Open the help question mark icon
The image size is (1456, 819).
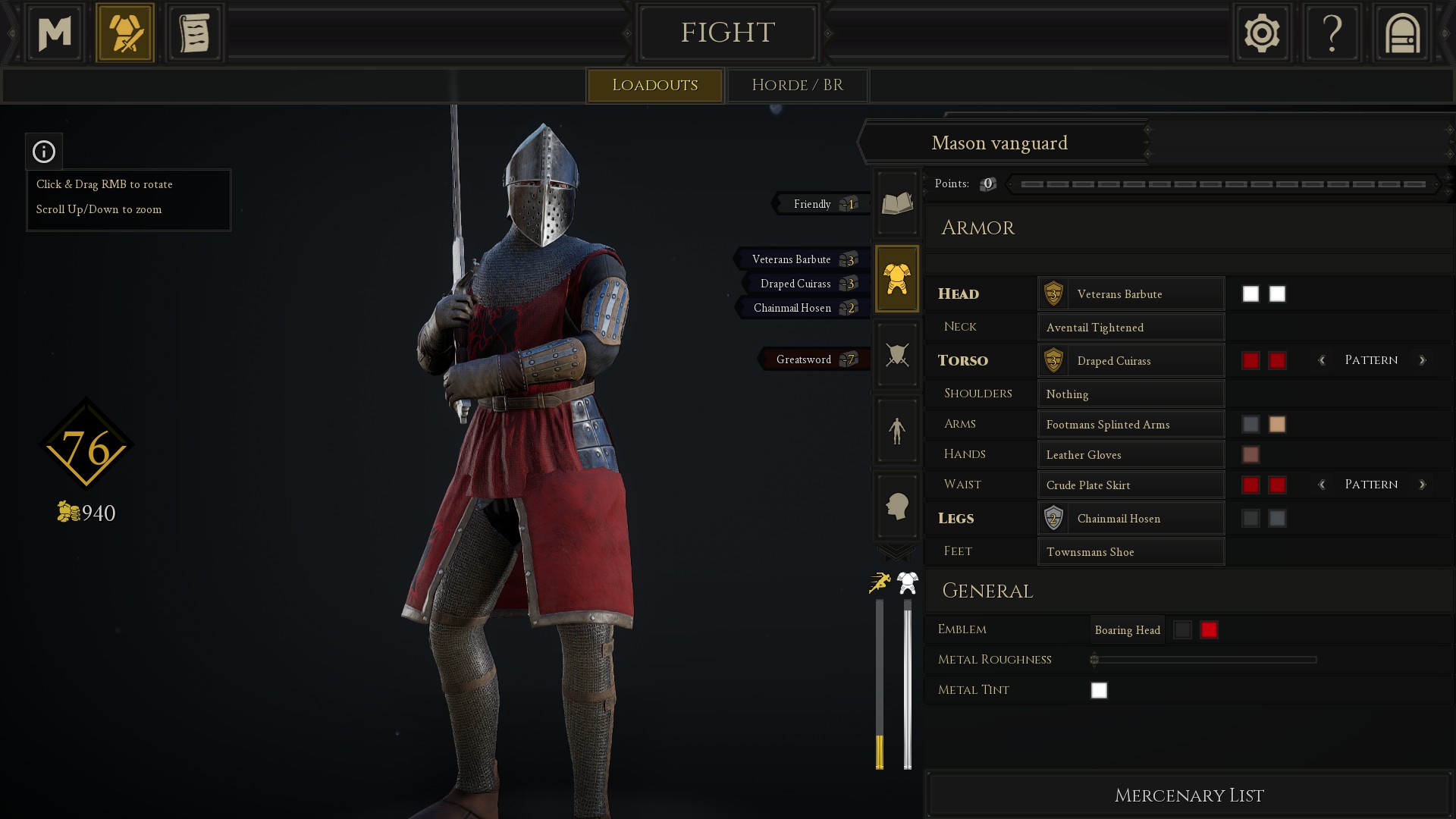point(1332,33)
